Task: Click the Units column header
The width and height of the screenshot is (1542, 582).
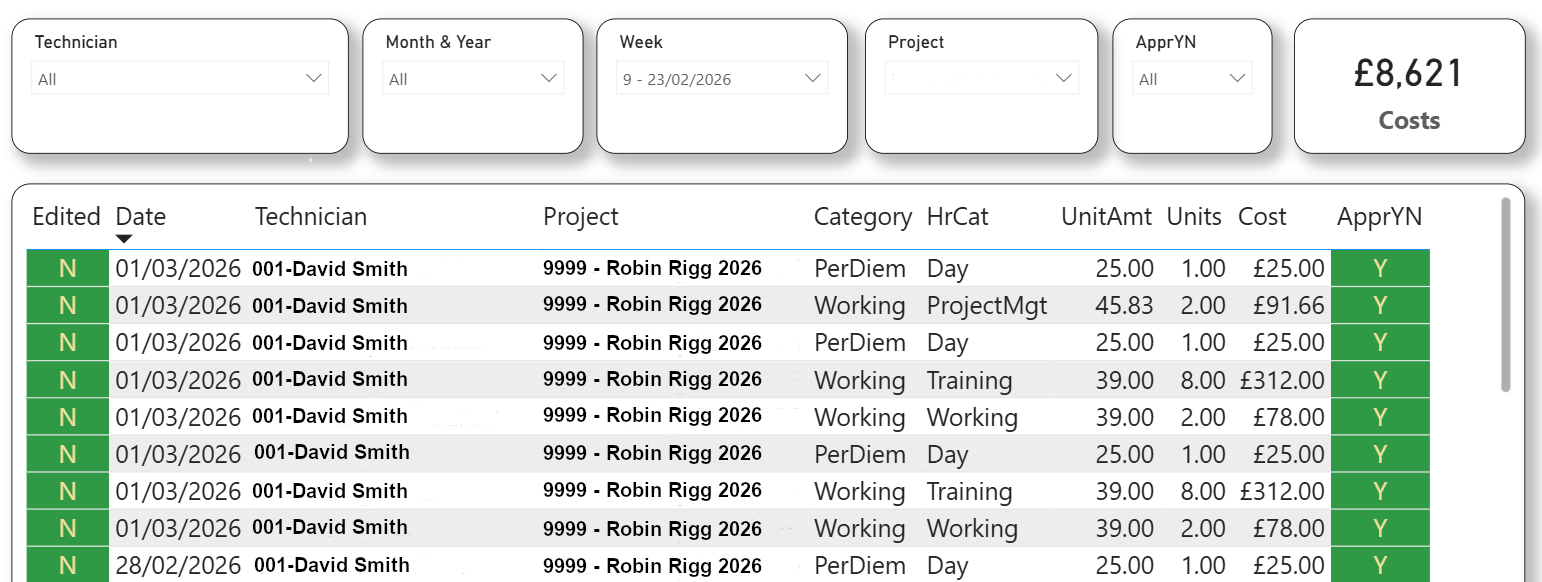Action: [x=1196, y=216]
